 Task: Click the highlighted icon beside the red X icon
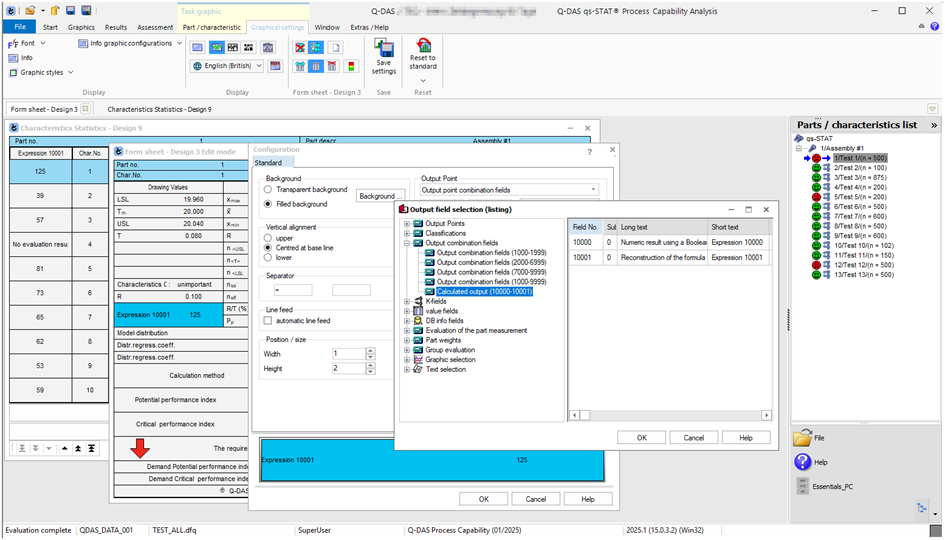point(316,48)
